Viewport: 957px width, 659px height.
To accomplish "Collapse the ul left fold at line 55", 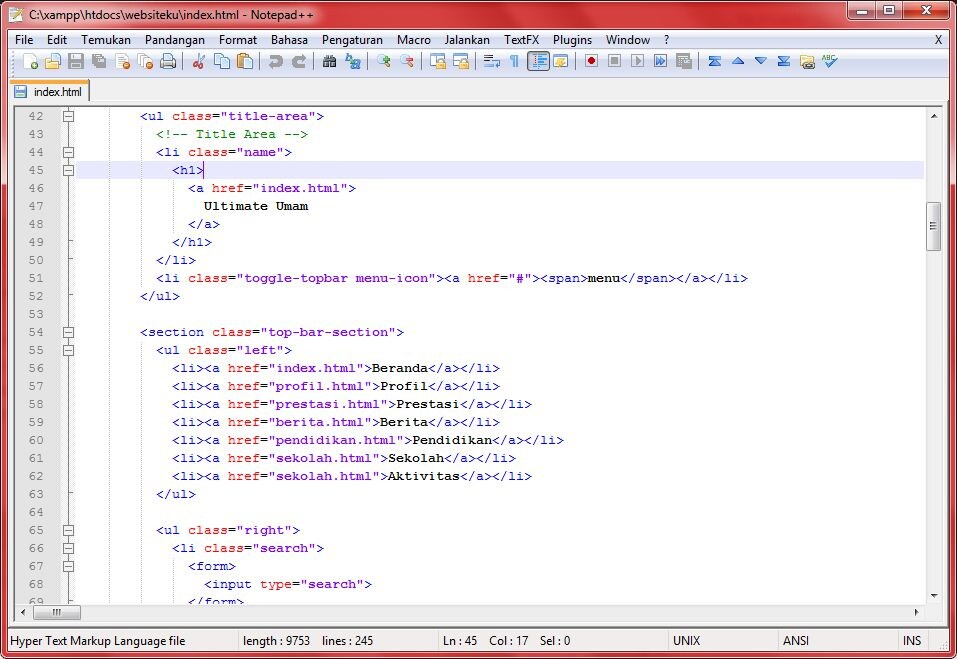I will (68, 350).
